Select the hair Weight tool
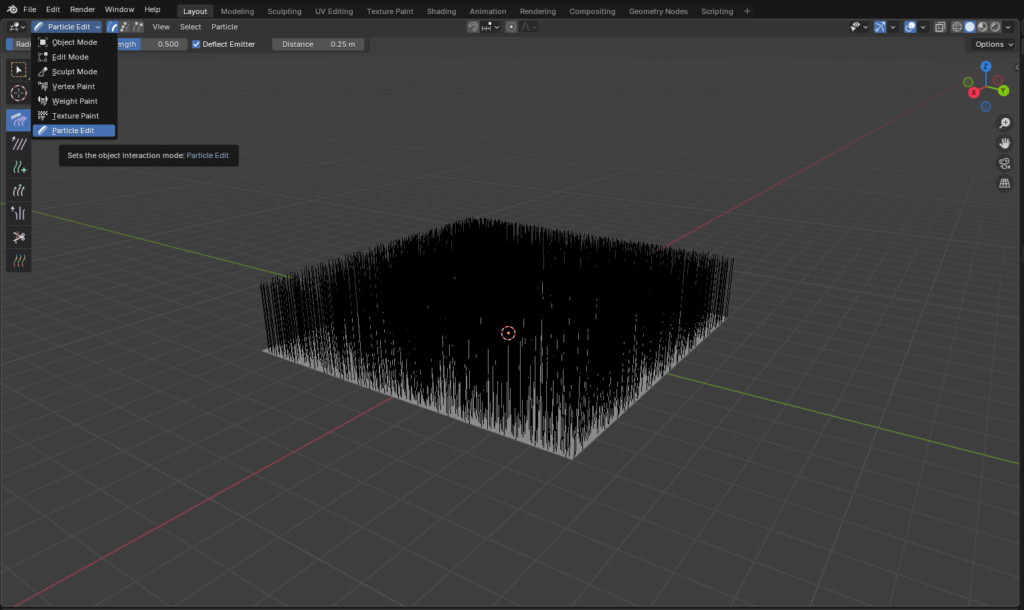 18,261
